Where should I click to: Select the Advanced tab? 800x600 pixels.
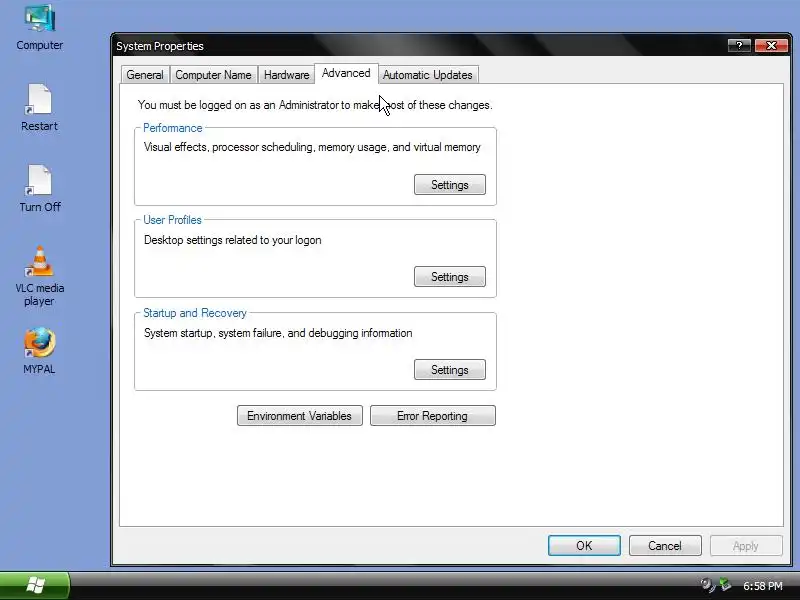click(346, 73)
